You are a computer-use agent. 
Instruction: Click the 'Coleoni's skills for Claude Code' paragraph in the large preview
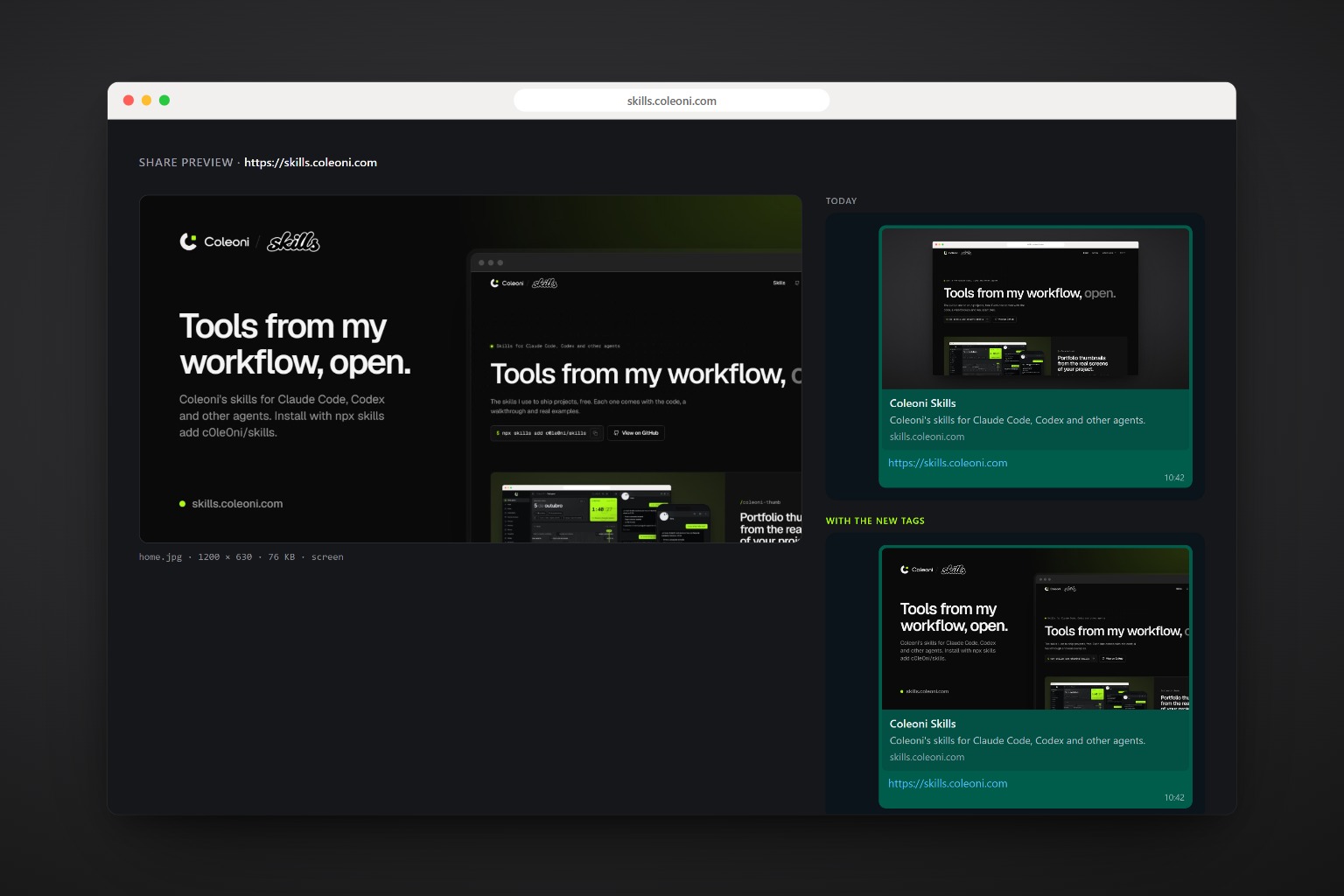tap(282, 416)
